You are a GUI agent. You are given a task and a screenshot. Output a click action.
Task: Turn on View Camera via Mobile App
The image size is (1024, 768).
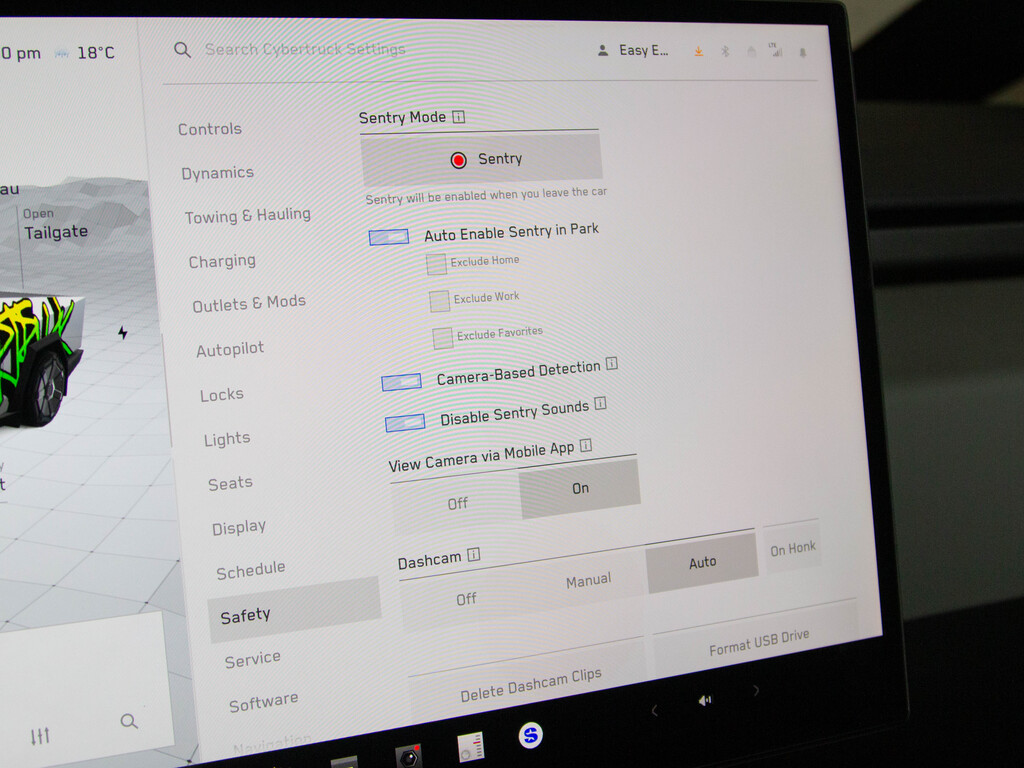[580, 488]
